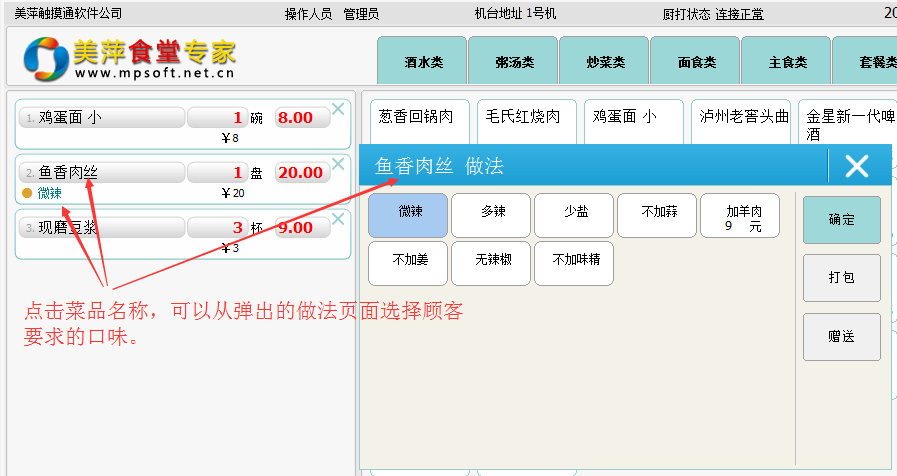Click 鱼香肉丝 dish name in order list
Viewport: 897px width, 476px height.
pyautogui.click(x=102, y=173)
